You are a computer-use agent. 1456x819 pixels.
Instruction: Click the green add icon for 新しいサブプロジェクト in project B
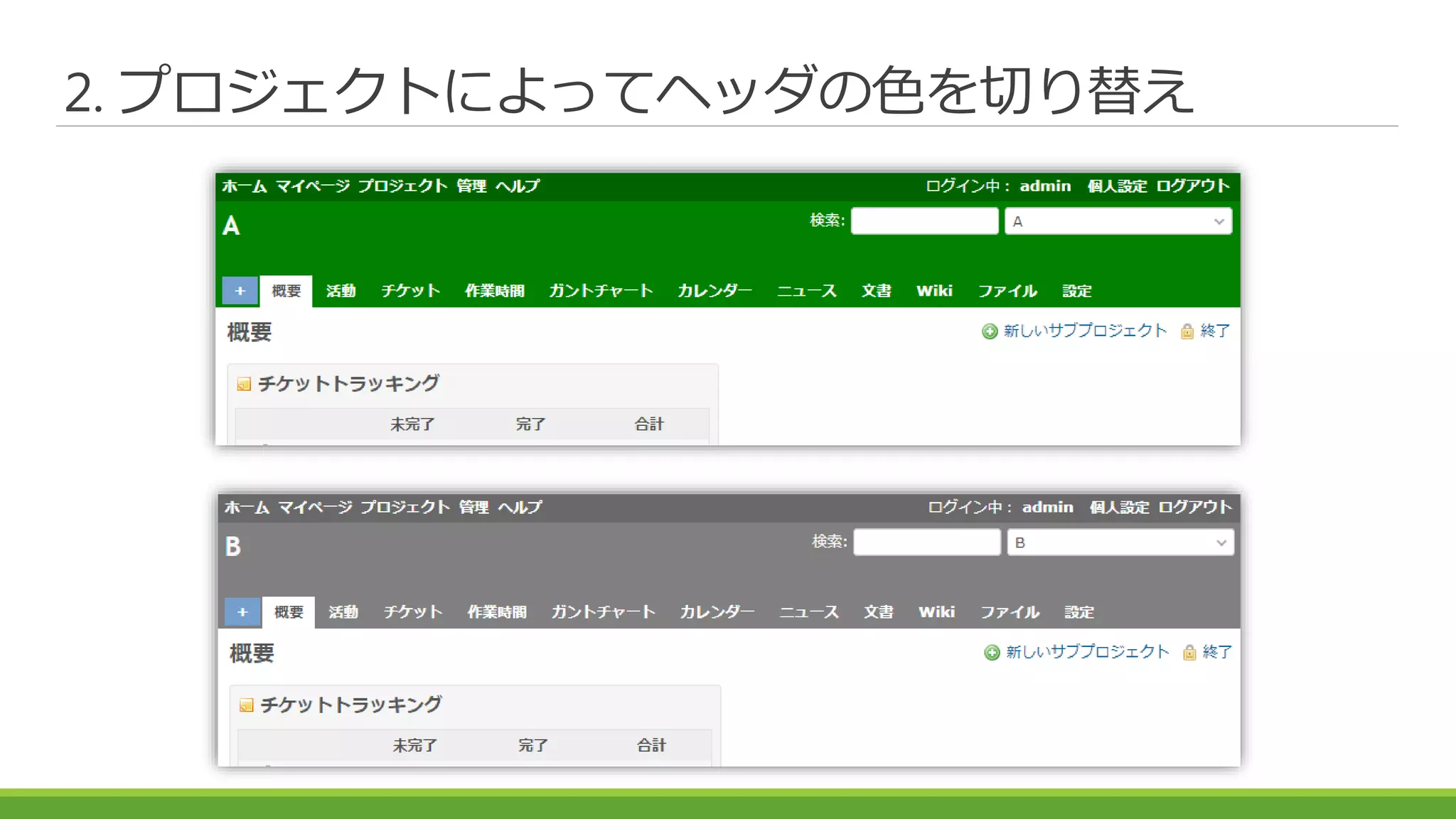point(992,653)
